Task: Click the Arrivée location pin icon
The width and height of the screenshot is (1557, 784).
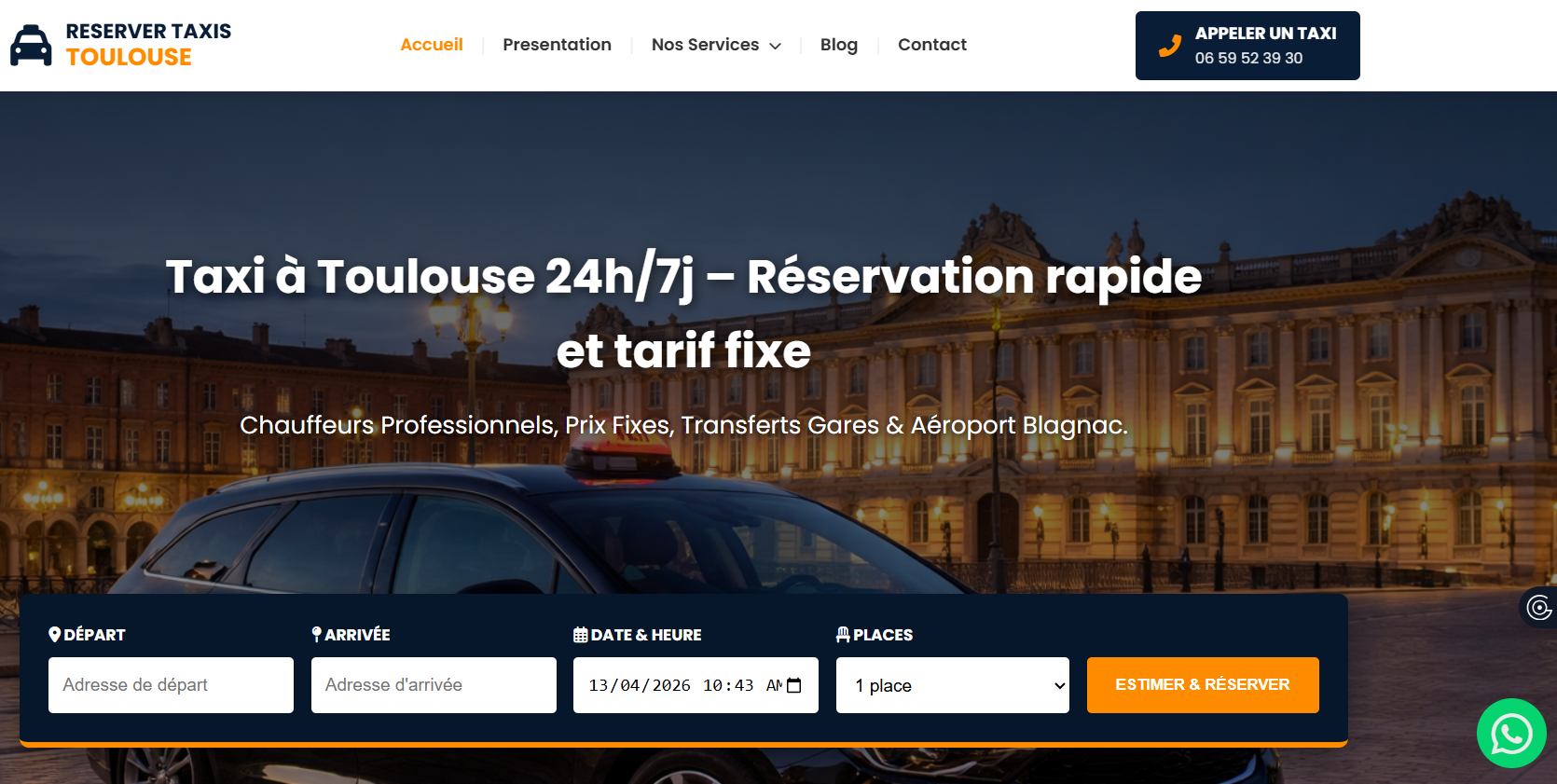Action: 317,634
